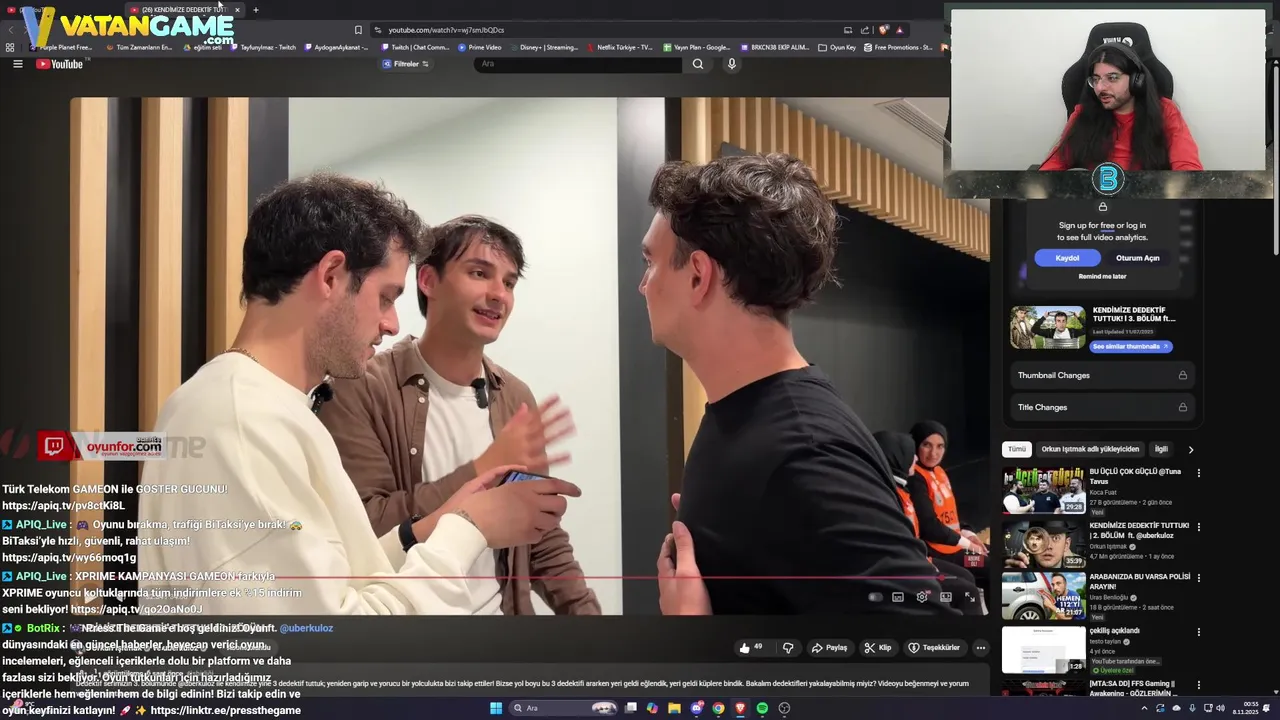This screenshot has height=720, width=1280.
Task: Open Twitch Chat Commands bookmark
Action: coord(415,47)
